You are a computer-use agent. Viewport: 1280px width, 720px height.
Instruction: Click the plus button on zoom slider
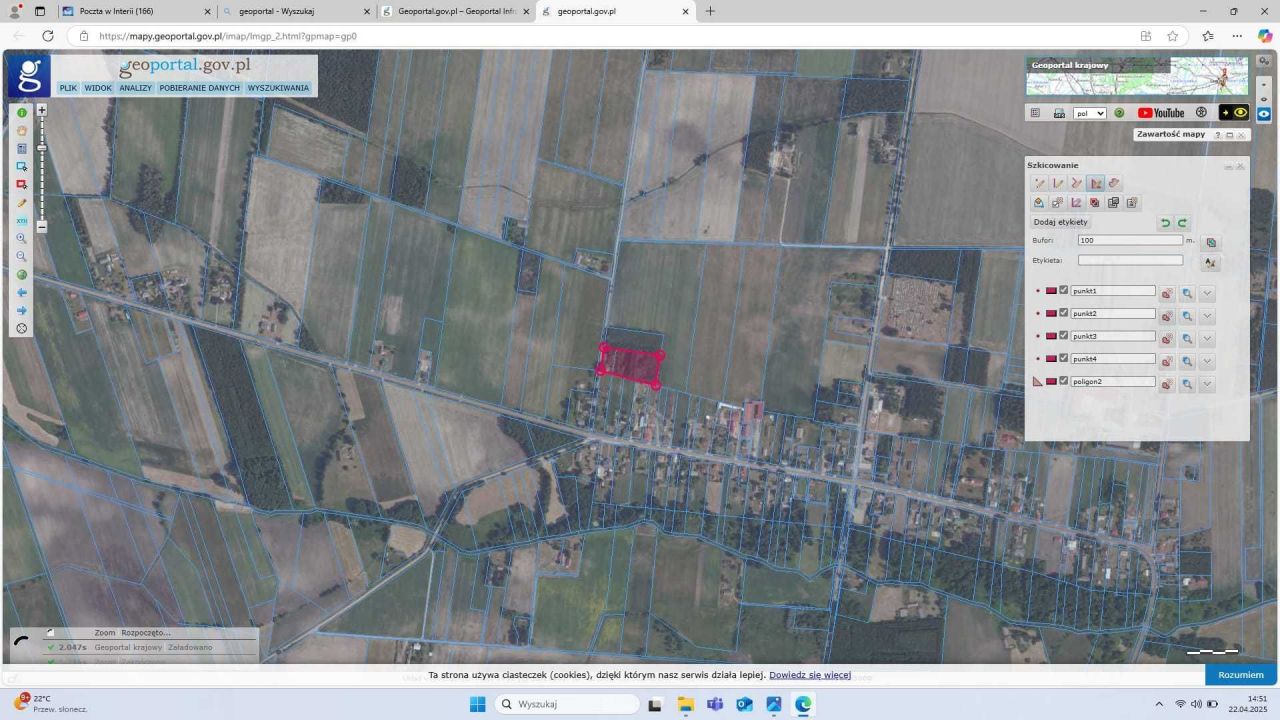42,110
